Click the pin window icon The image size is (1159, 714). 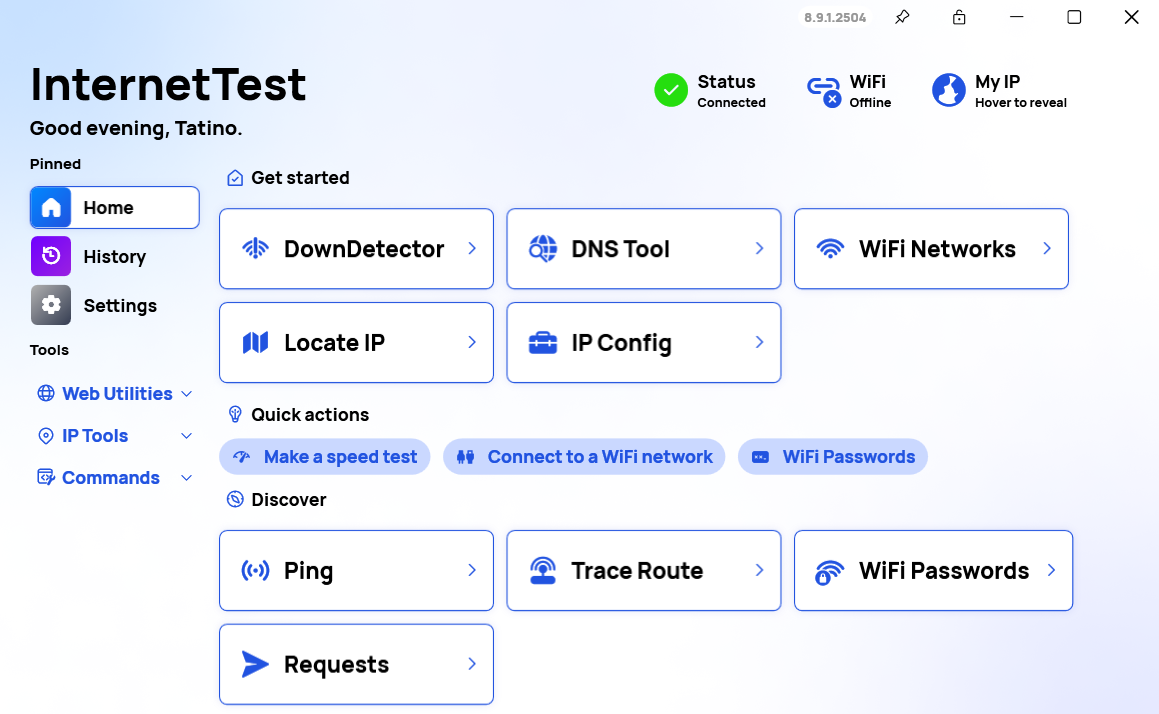[x=902, y=17]
